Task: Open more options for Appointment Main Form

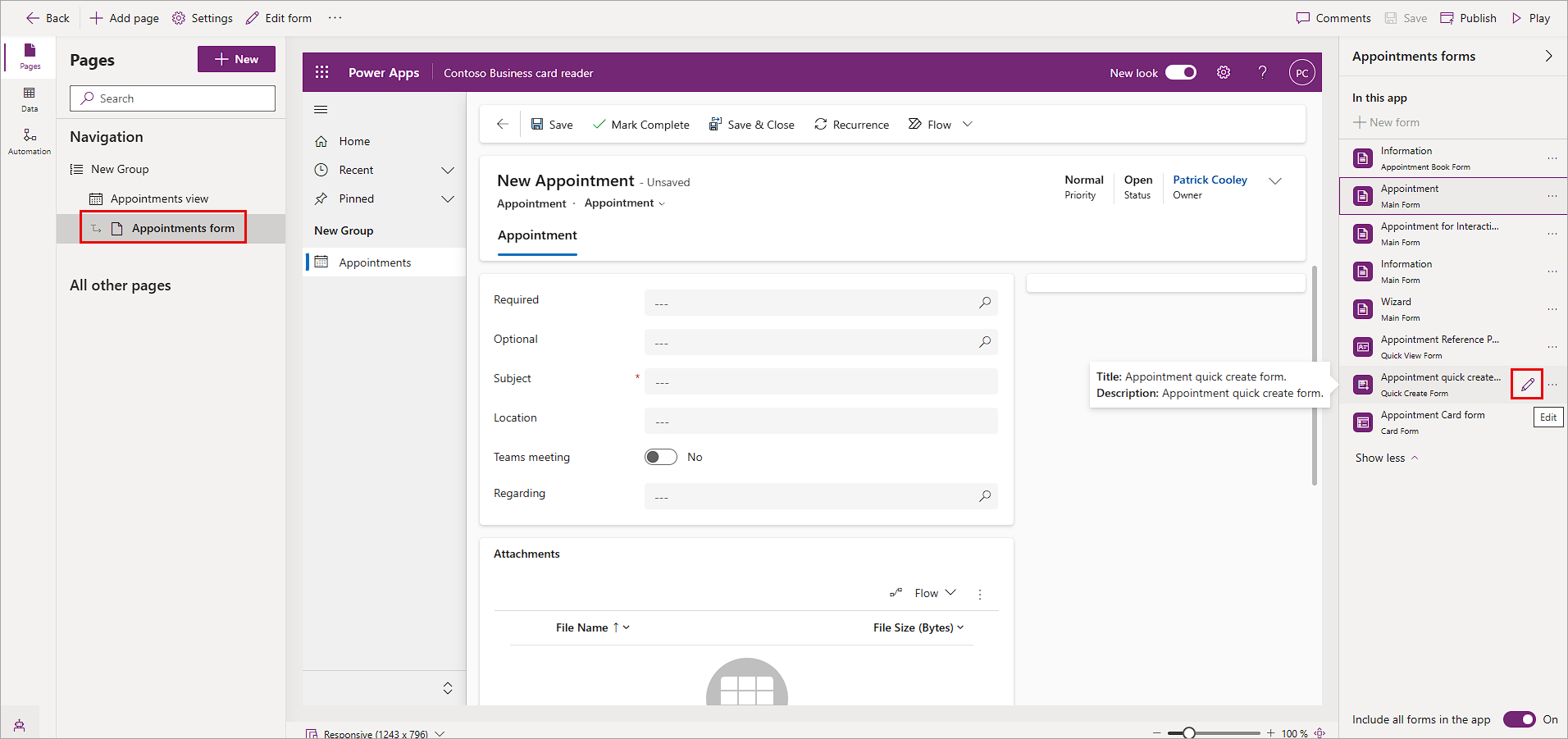Action: 1552,196
